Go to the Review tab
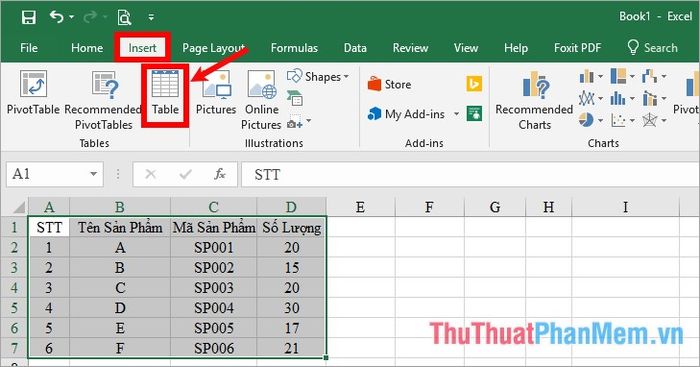The width and height of the screenshot is (700, 367). point(410,48)
